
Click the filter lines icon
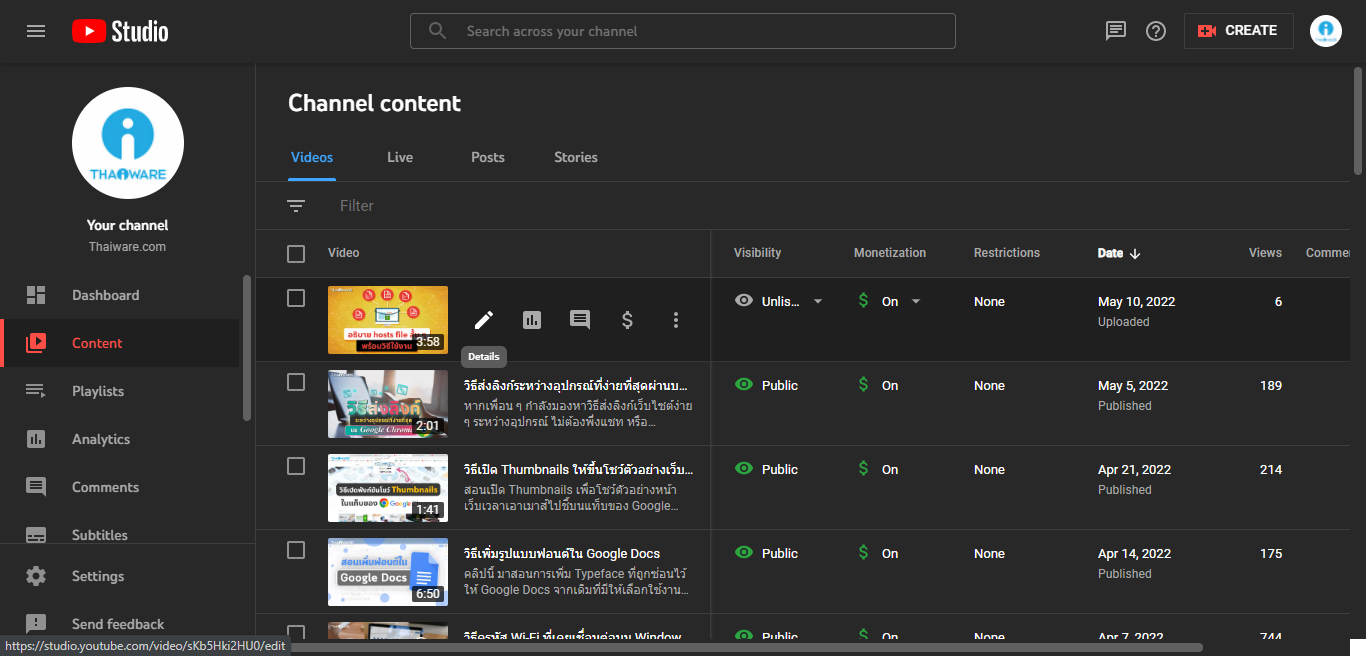point(296,206)
